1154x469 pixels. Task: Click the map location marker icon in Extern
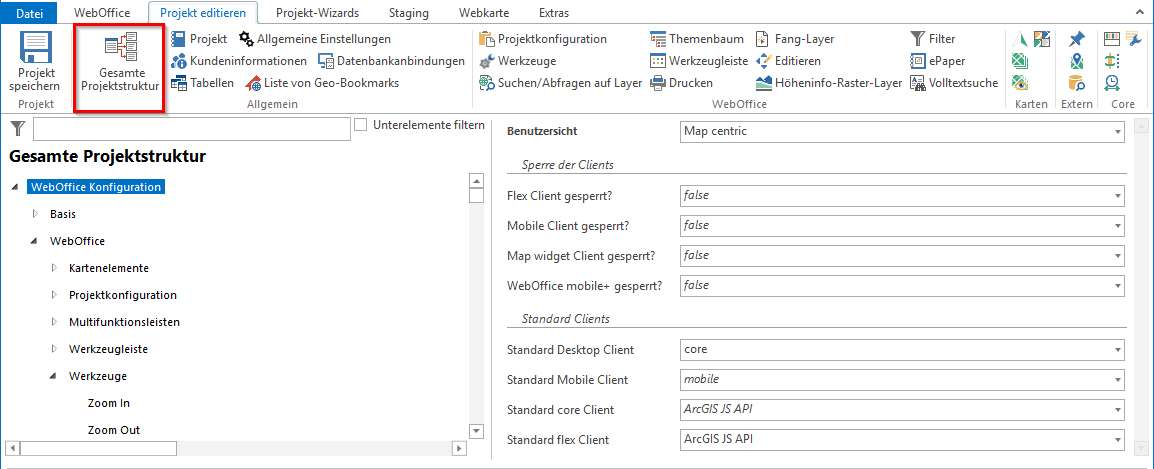[1077, 61]
